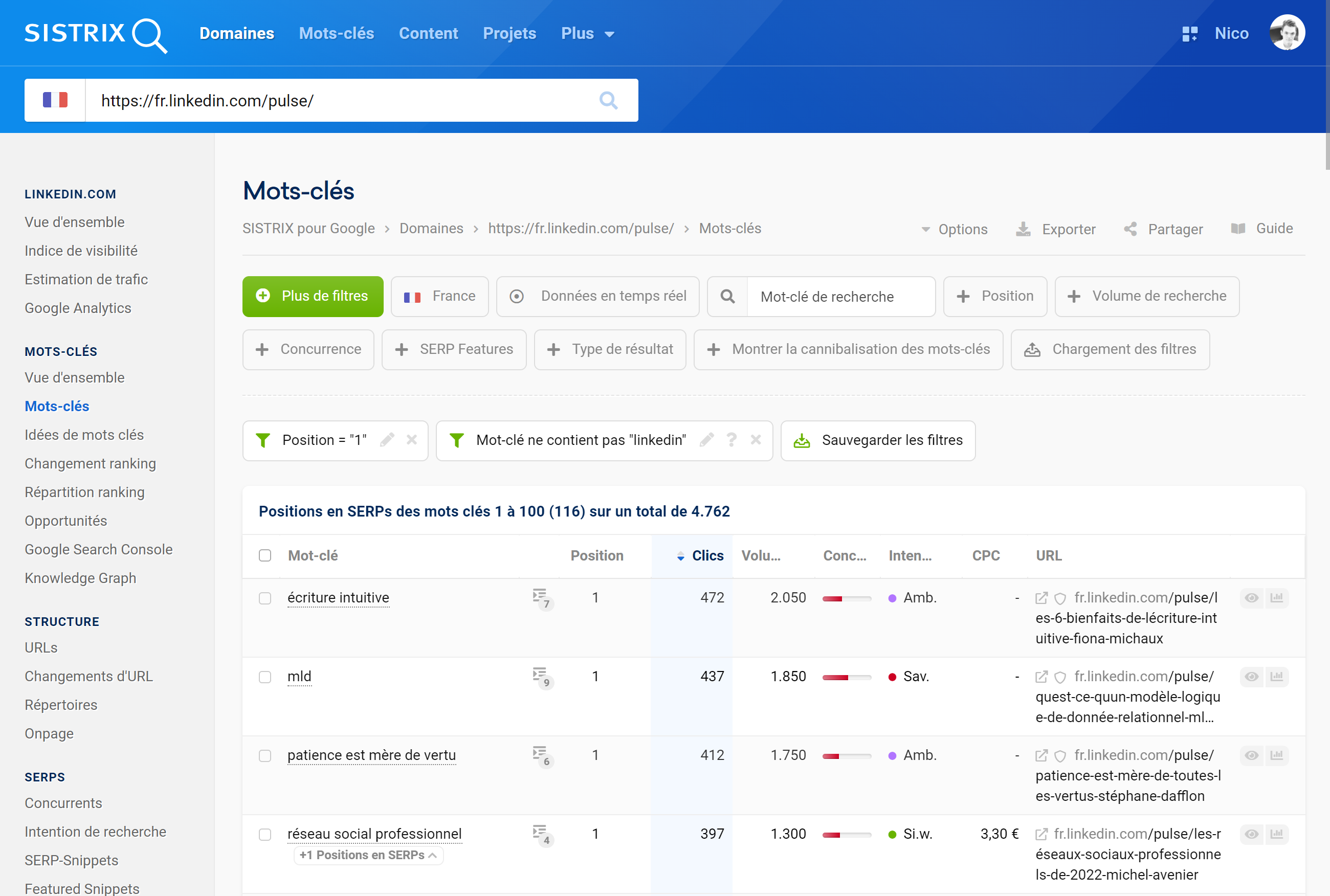Image resolution: width=1330 pixels, height=896 pixels.
Task: Add a Concurrence filter
Action: 308,349
